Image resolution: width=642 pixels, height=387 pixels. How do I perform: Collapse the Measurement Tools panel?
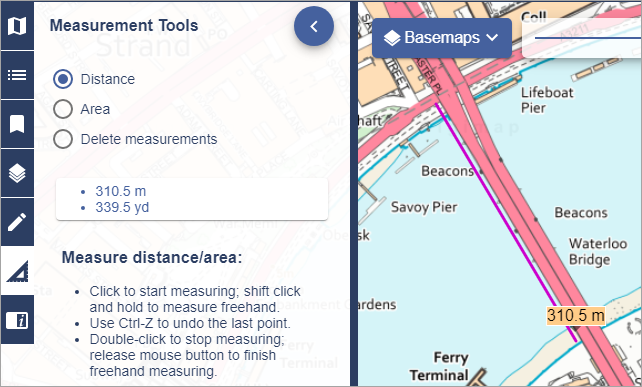click(x=314, y=27)
